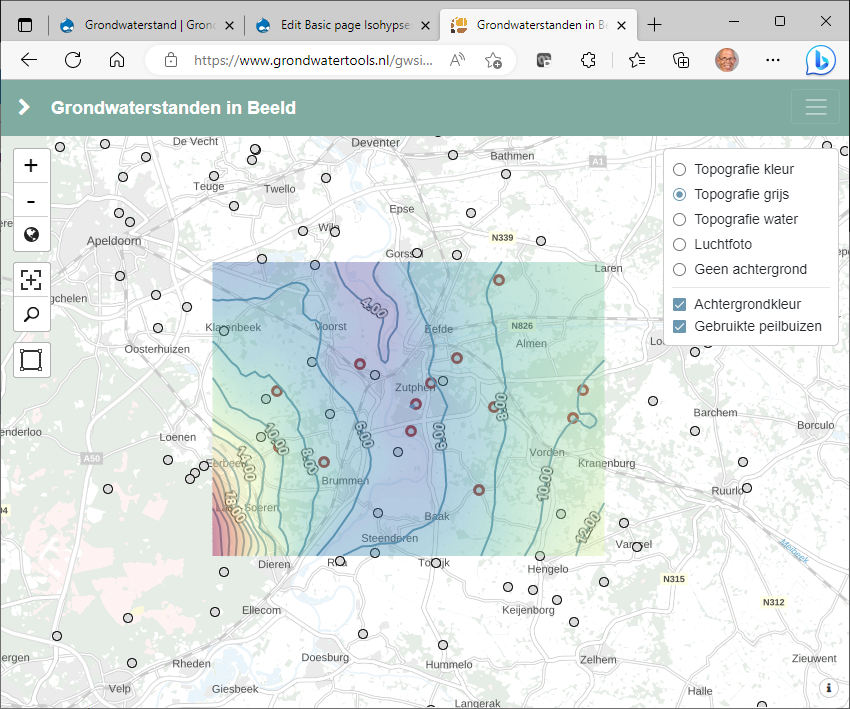This screenshot has width=850, height=709.
Task: Expand the sidebar with the header chevron
Action: pos(24,107)
